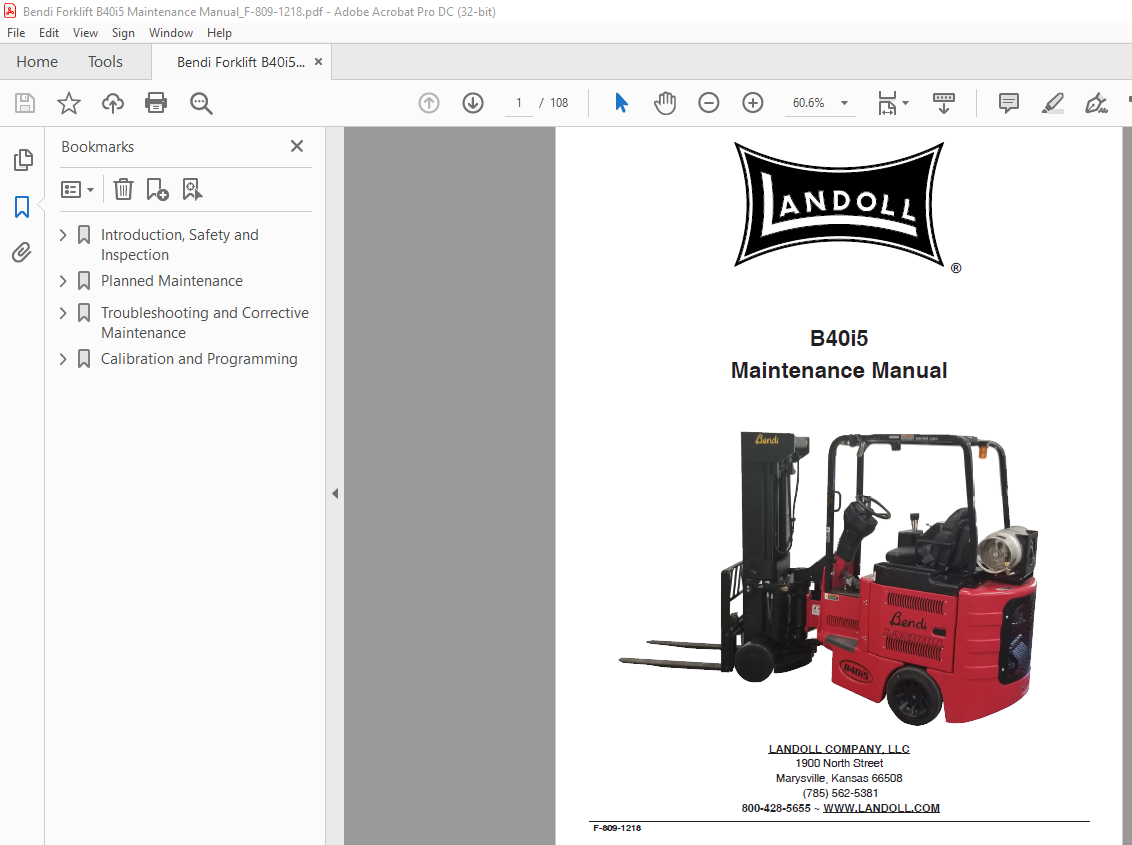Toggle the Bookmarks panel icon
The width and height of the screenshot is (1132, 845).
click(x=22, y=207)
